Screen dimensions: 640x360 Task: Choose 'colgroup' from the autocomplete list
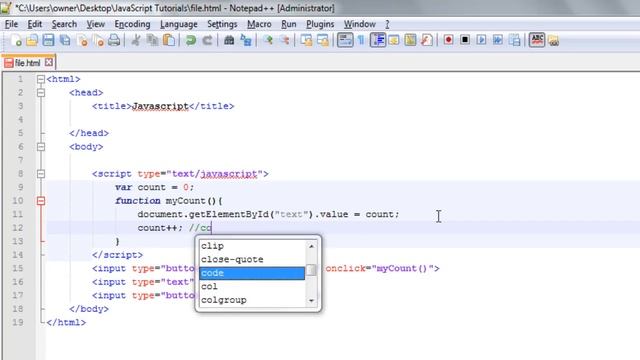252,300
